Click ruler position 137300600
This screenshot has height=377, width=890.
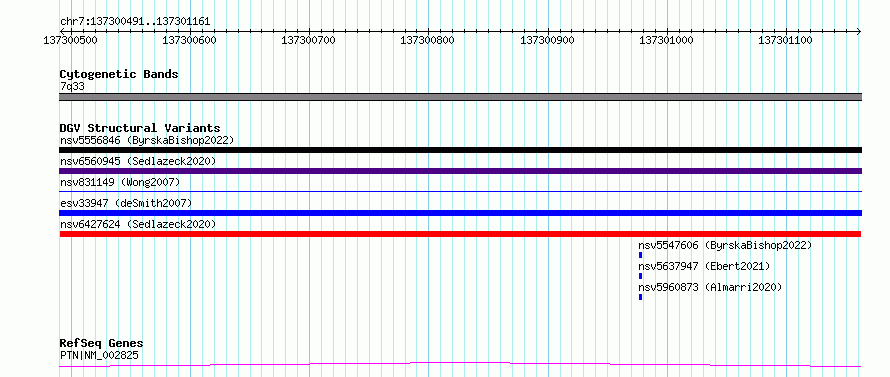click(x=190, y=40)
